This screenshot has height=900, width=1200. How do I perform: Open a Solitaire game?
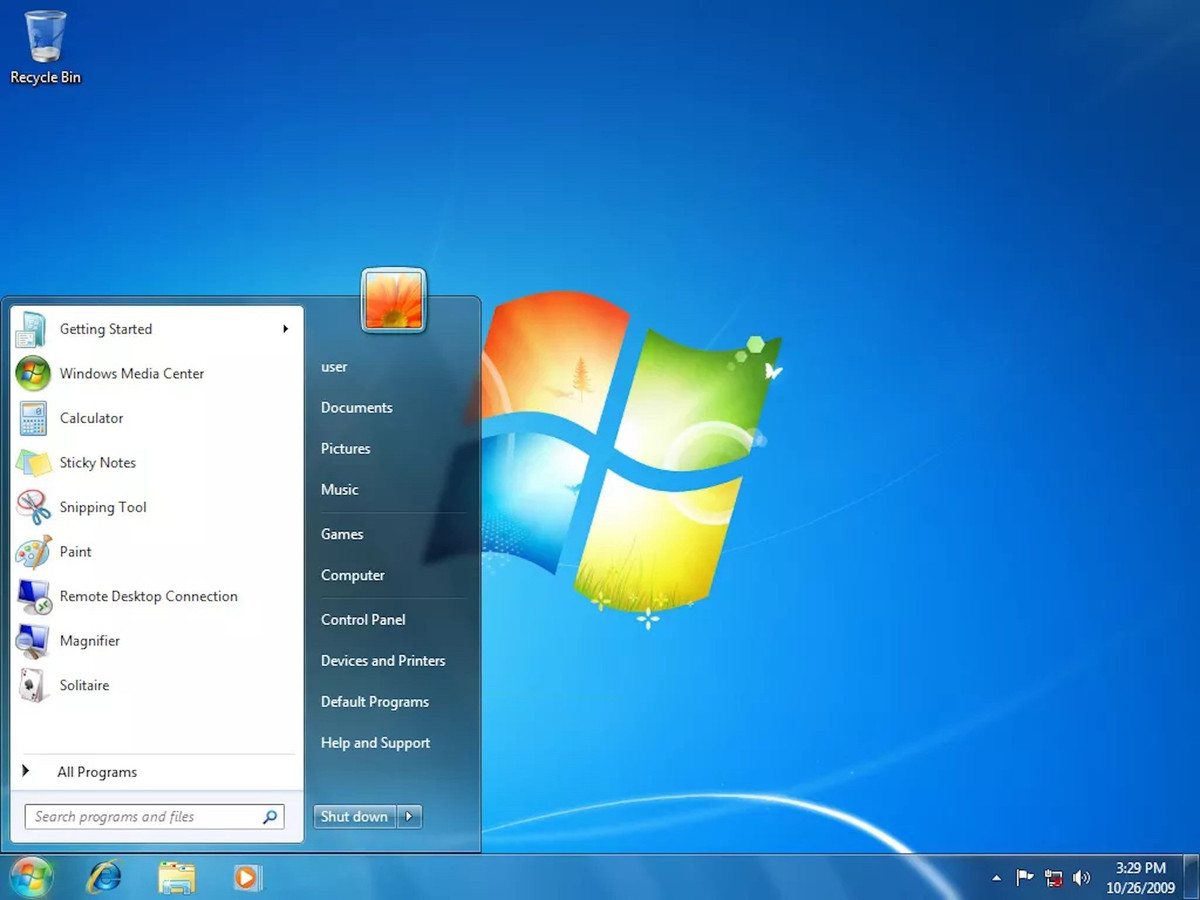[84, 685]
